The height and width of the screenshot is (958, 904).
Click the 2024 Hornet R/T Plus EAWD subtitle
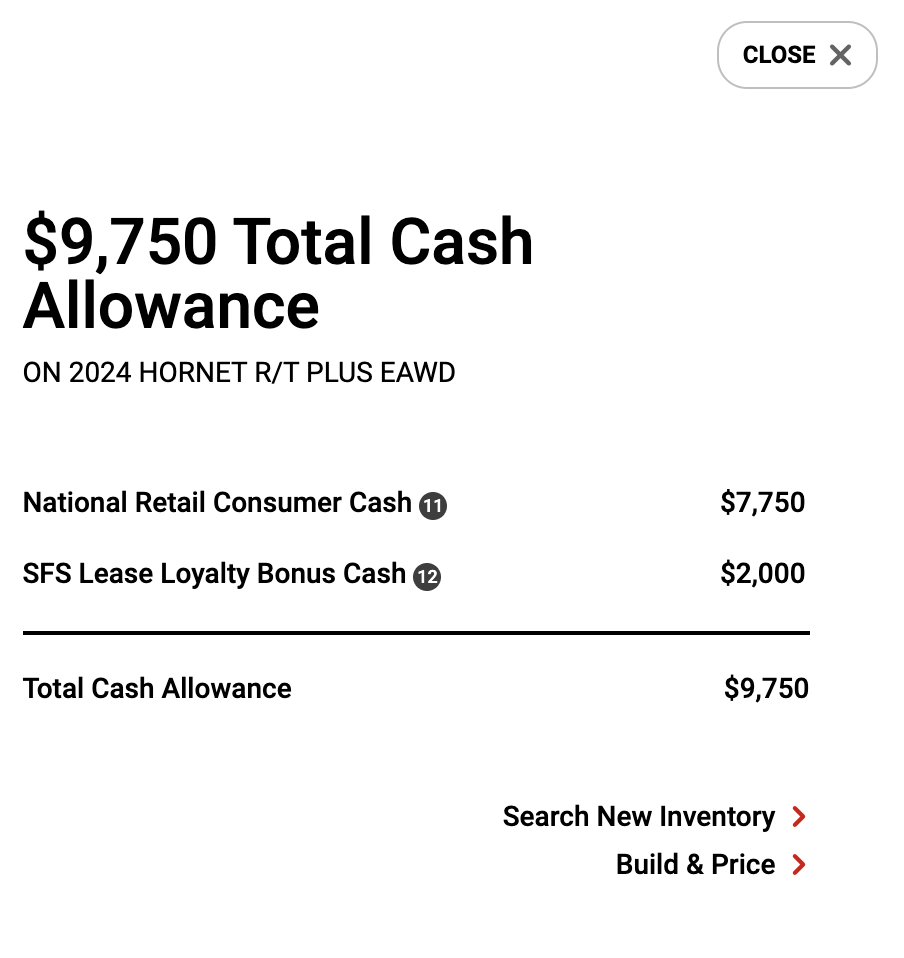(x=239, y=373)
